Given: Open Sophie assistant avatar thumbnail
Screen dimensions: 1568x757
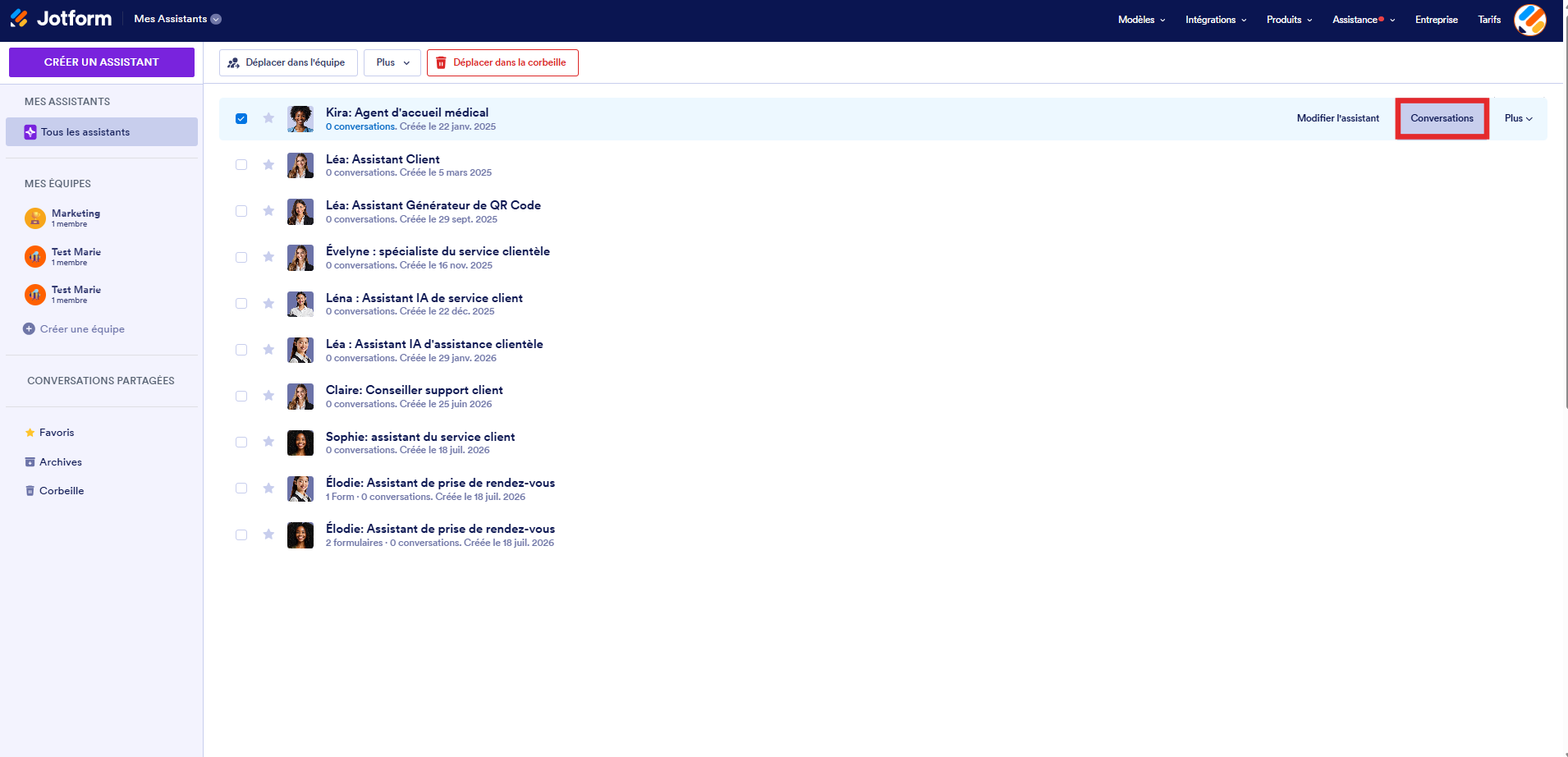Looking at the screenshot, I should 300,443.
